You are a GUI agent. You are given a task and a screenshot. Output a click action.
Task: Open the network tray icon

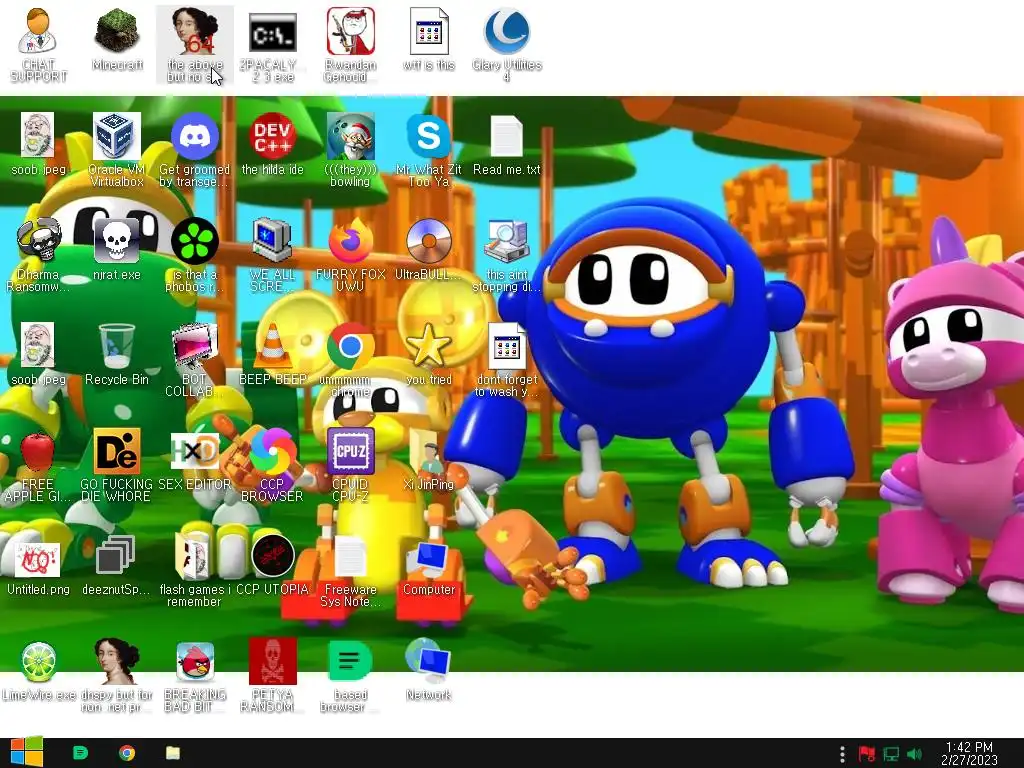pyautogui.click(x=891, y=754)
